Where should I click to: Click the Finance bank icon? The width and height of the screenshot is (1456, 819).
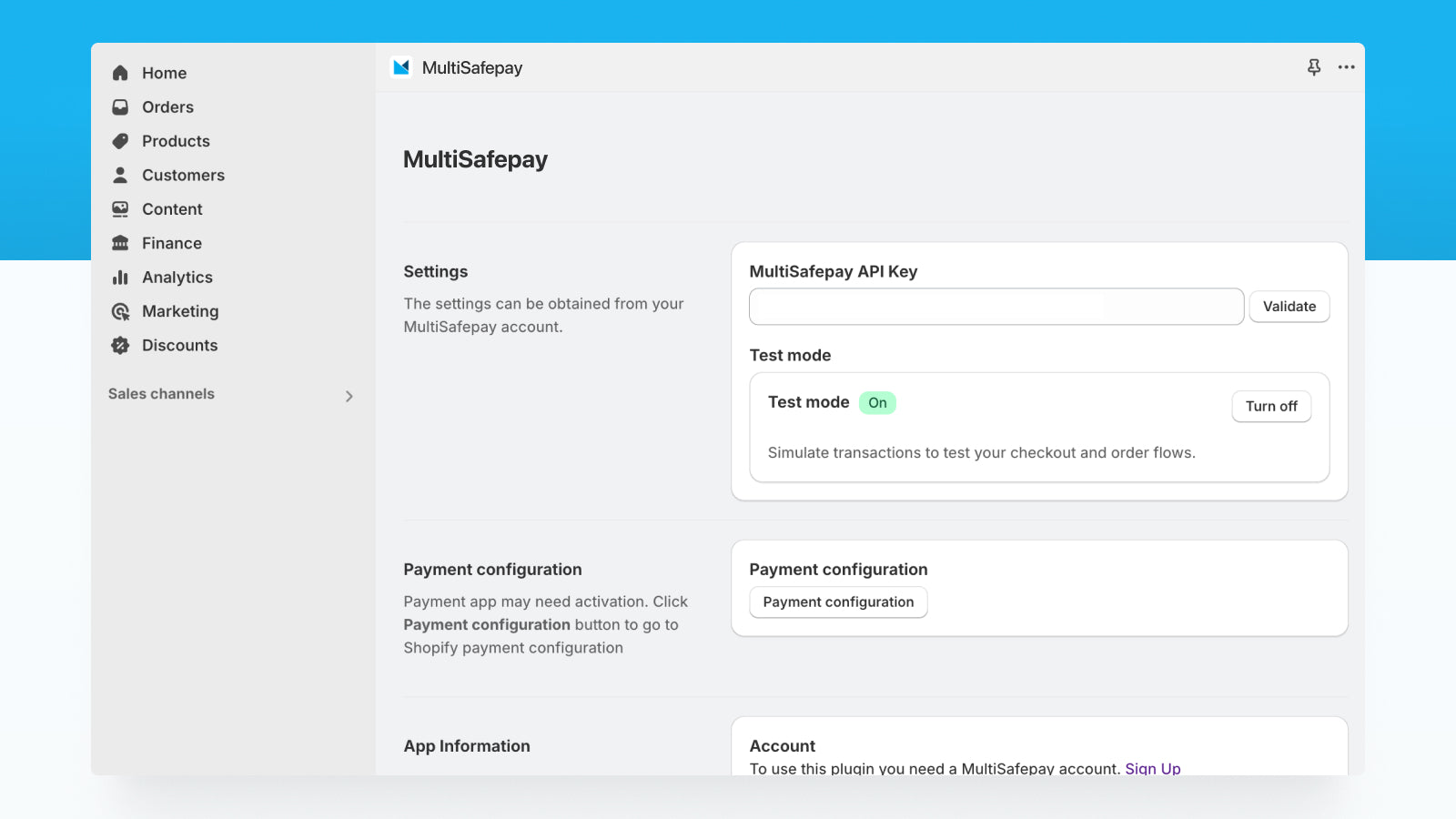click(120, 243)
